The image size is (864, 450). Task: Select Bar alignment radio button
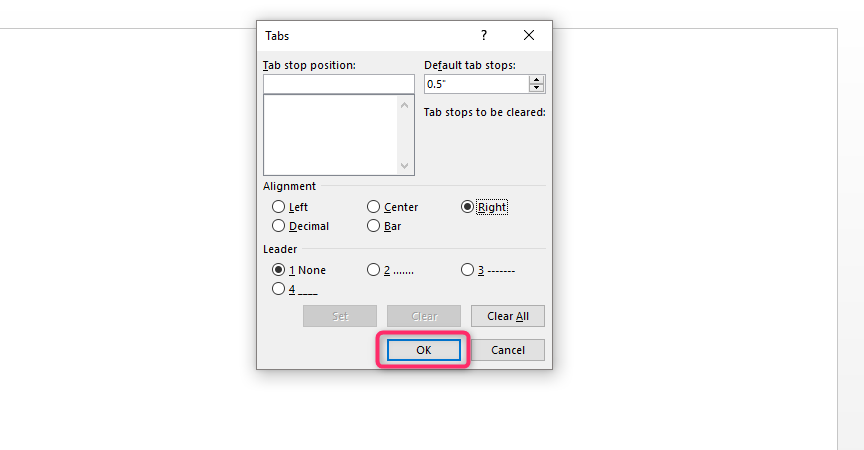373,226
